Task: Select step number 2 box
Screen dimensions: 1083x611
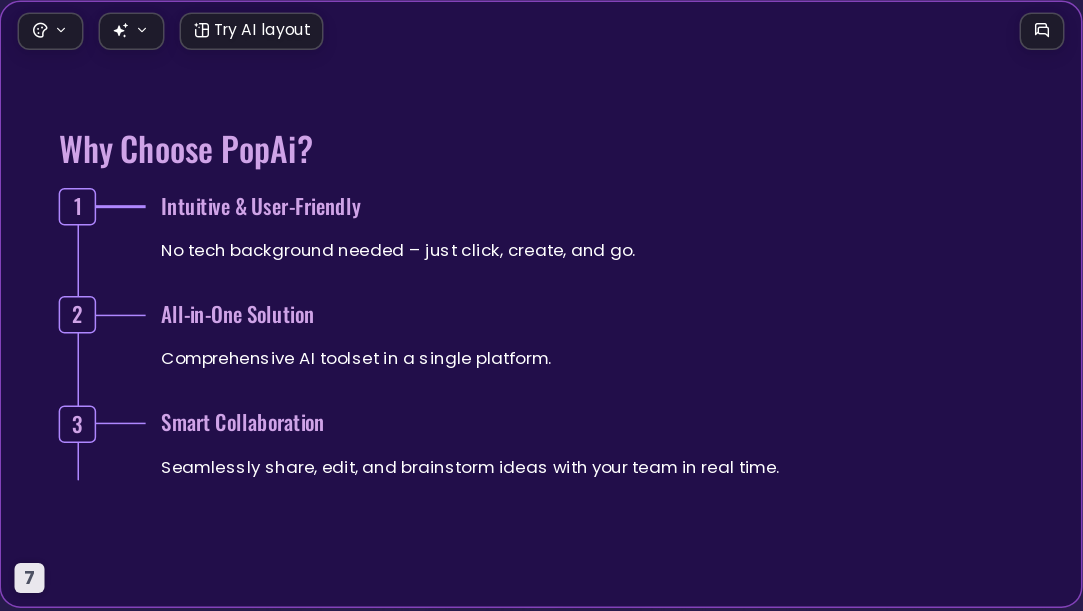Action: click(x=77, y=315)
